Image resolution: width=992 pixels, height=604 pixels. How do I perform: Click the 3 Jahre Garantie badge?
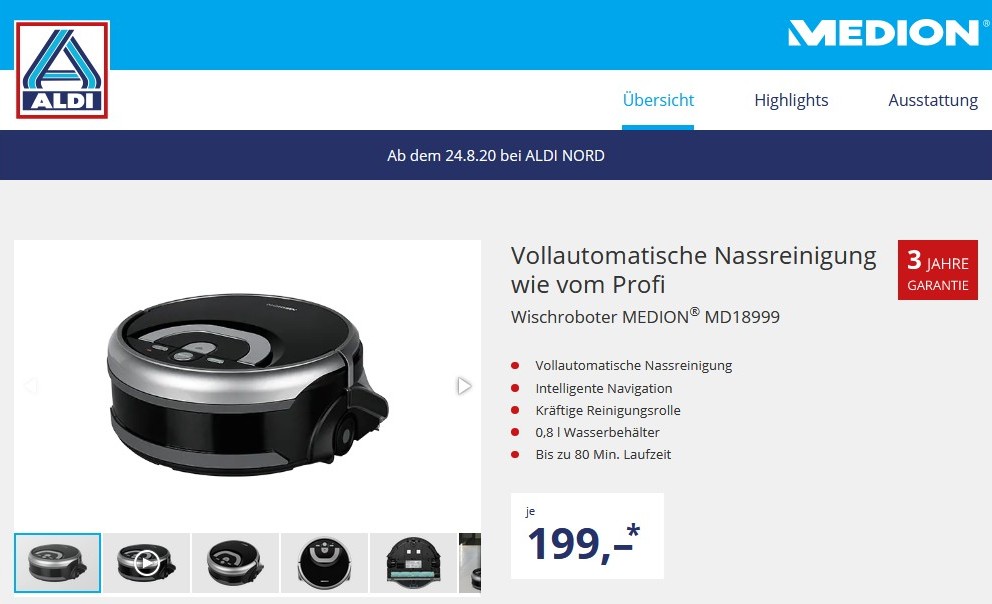point(938,270)
